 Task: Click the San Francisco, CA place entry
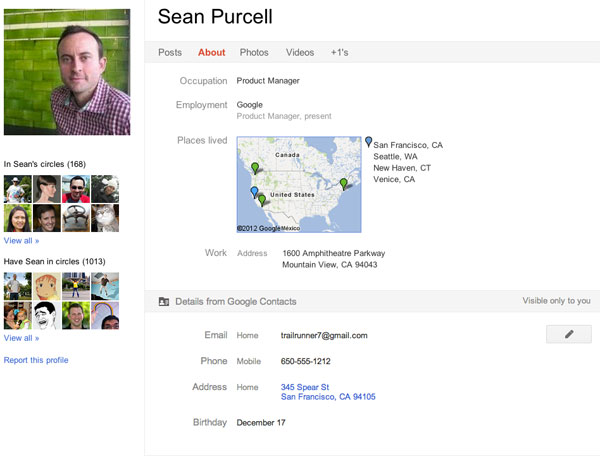tap(408, 145)
